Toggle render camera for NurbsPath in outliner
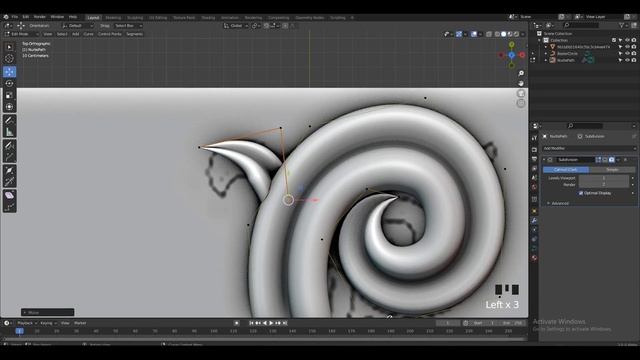This screenshot has height=360, width=640. (x=634, y=60)
